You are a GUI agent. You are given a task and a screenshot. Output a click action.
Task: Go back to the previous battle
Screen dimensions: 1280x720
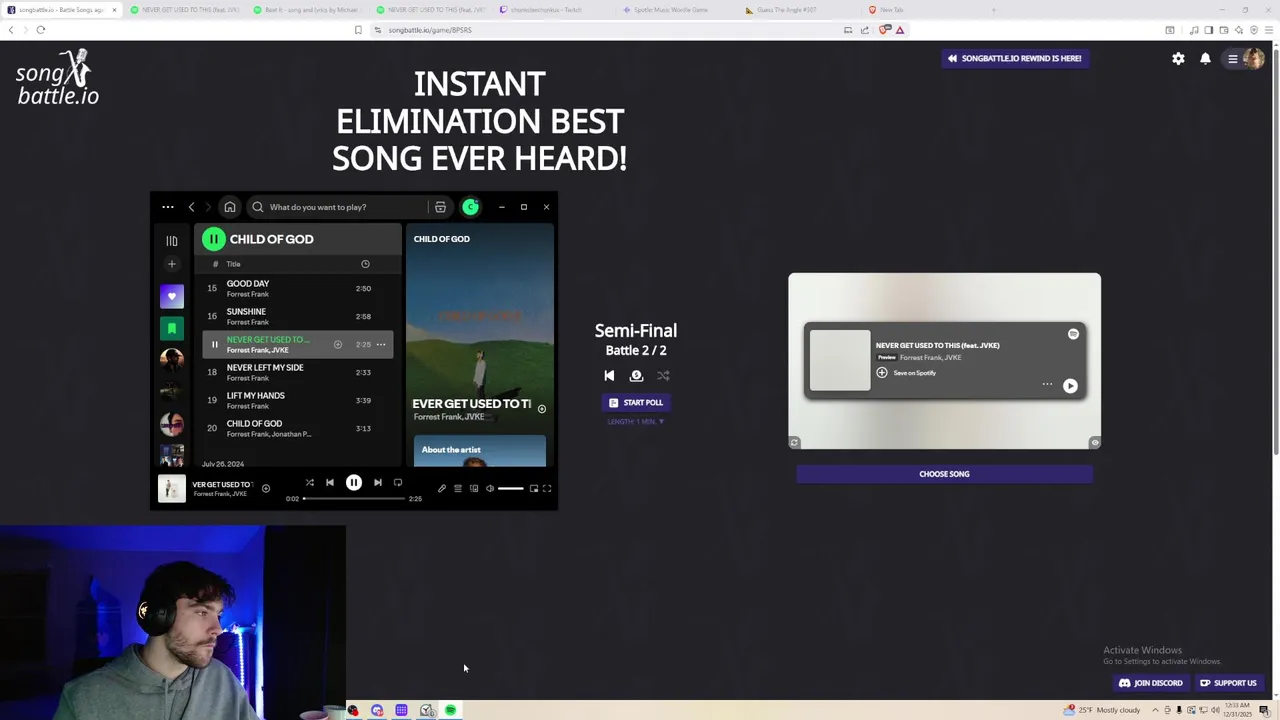click(609, 376)
